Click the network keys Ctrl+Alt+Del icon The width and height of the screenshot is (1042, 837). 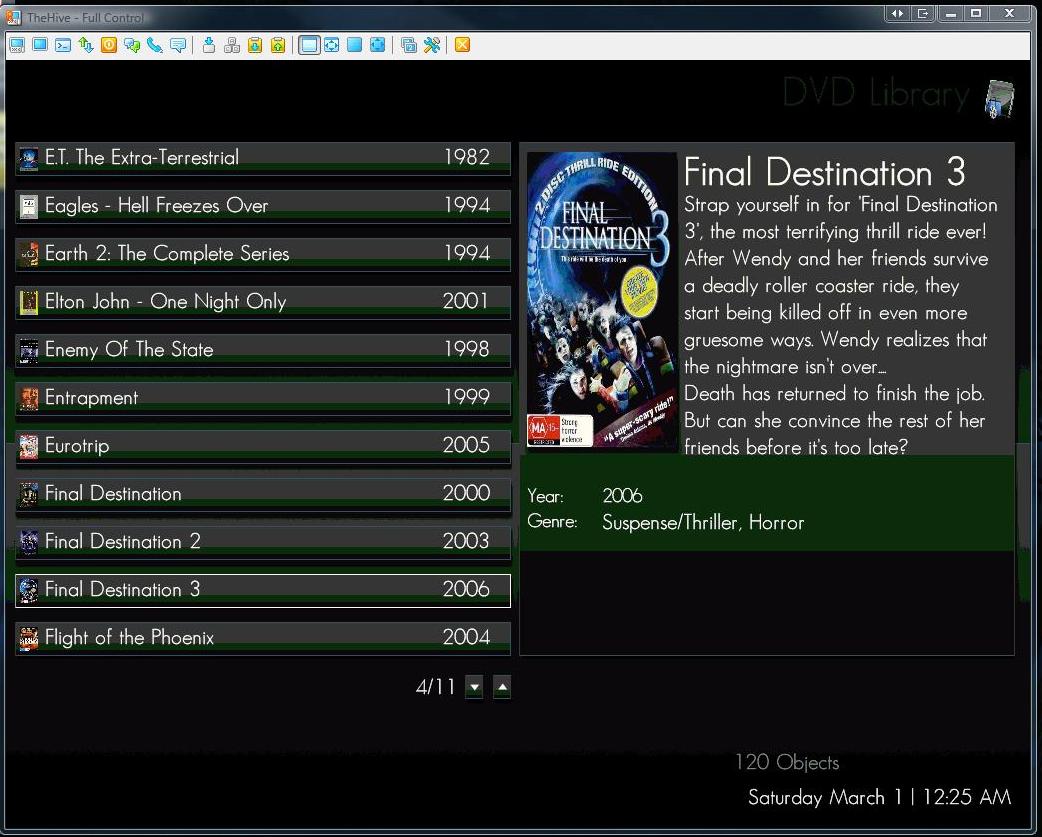[x=232, y=45]
